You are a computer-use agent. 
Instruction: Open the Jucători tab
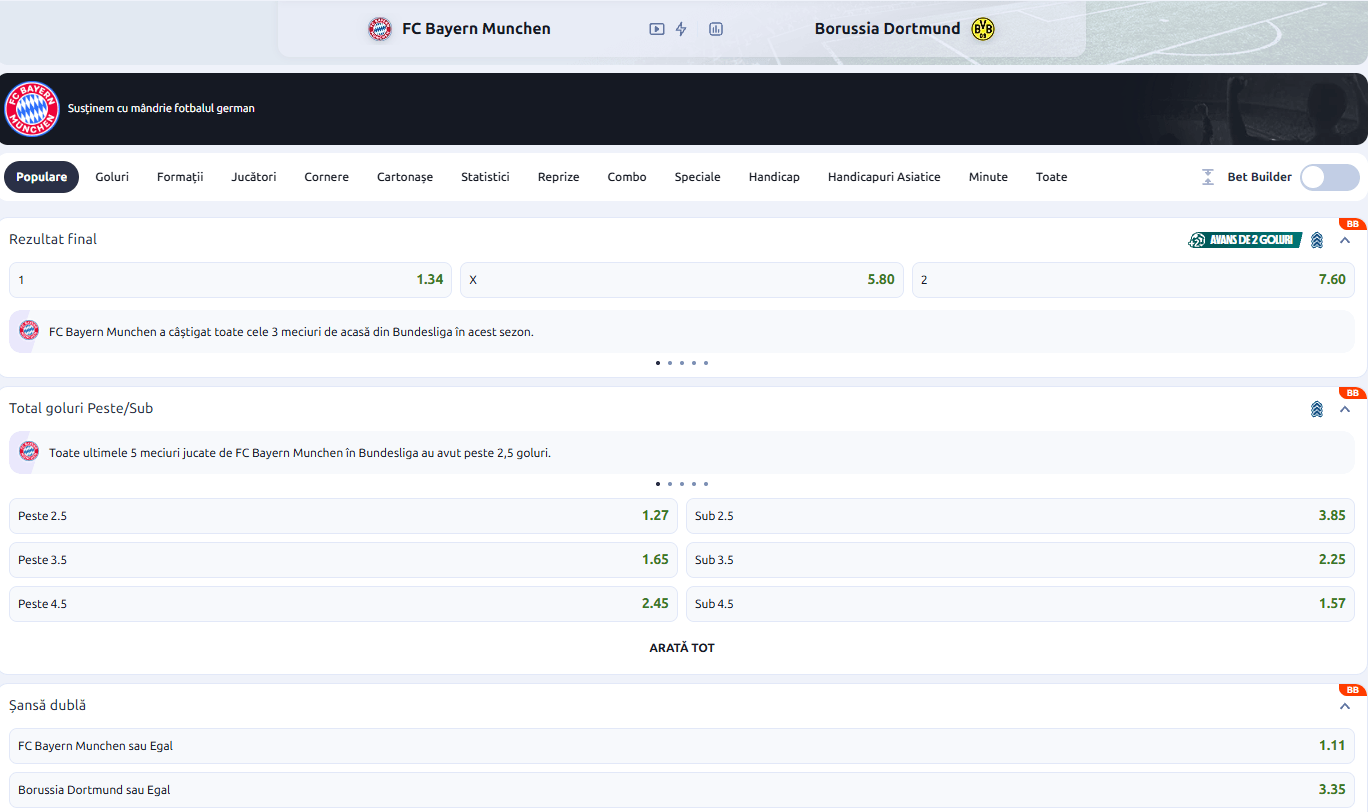tap(254, 177)
